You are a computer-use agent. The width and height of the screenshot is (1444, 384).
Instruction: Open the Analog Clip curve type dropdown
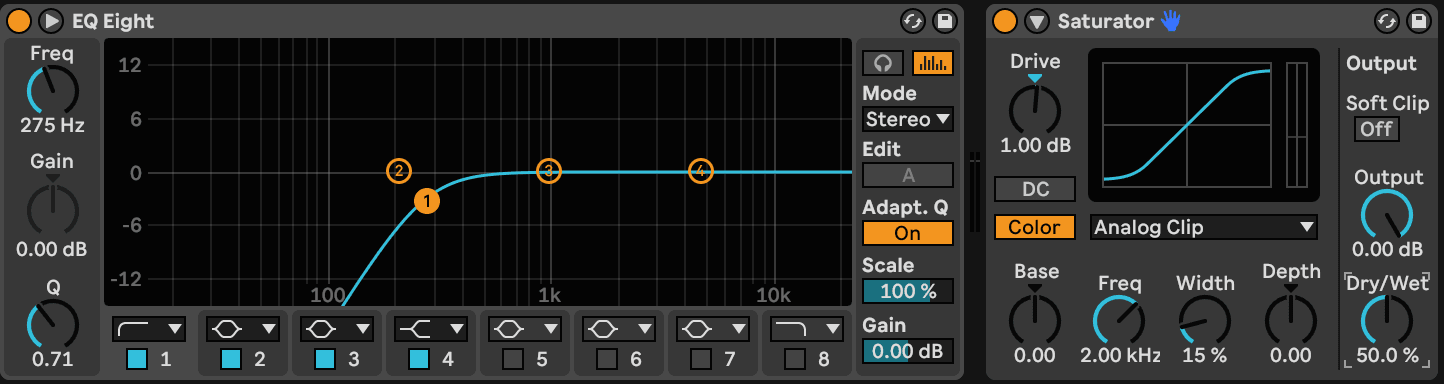pyautogui.click(x=1203, y=227)
